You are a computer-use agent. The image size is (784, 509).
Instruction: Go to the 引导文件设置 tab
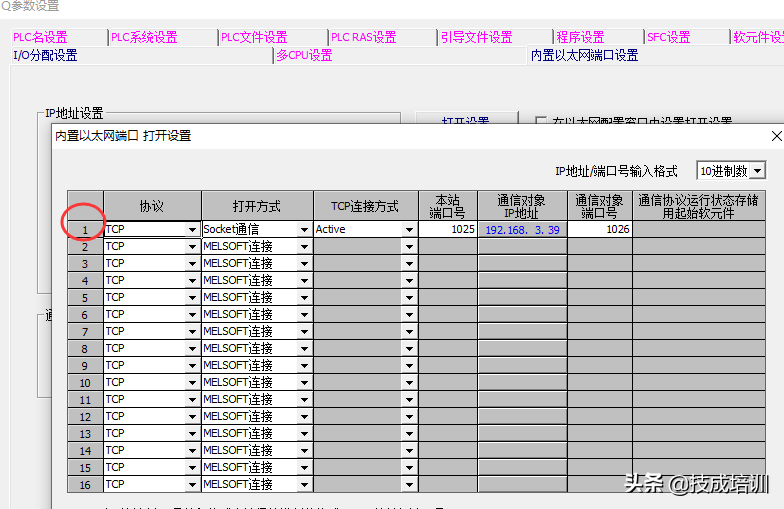476,37
